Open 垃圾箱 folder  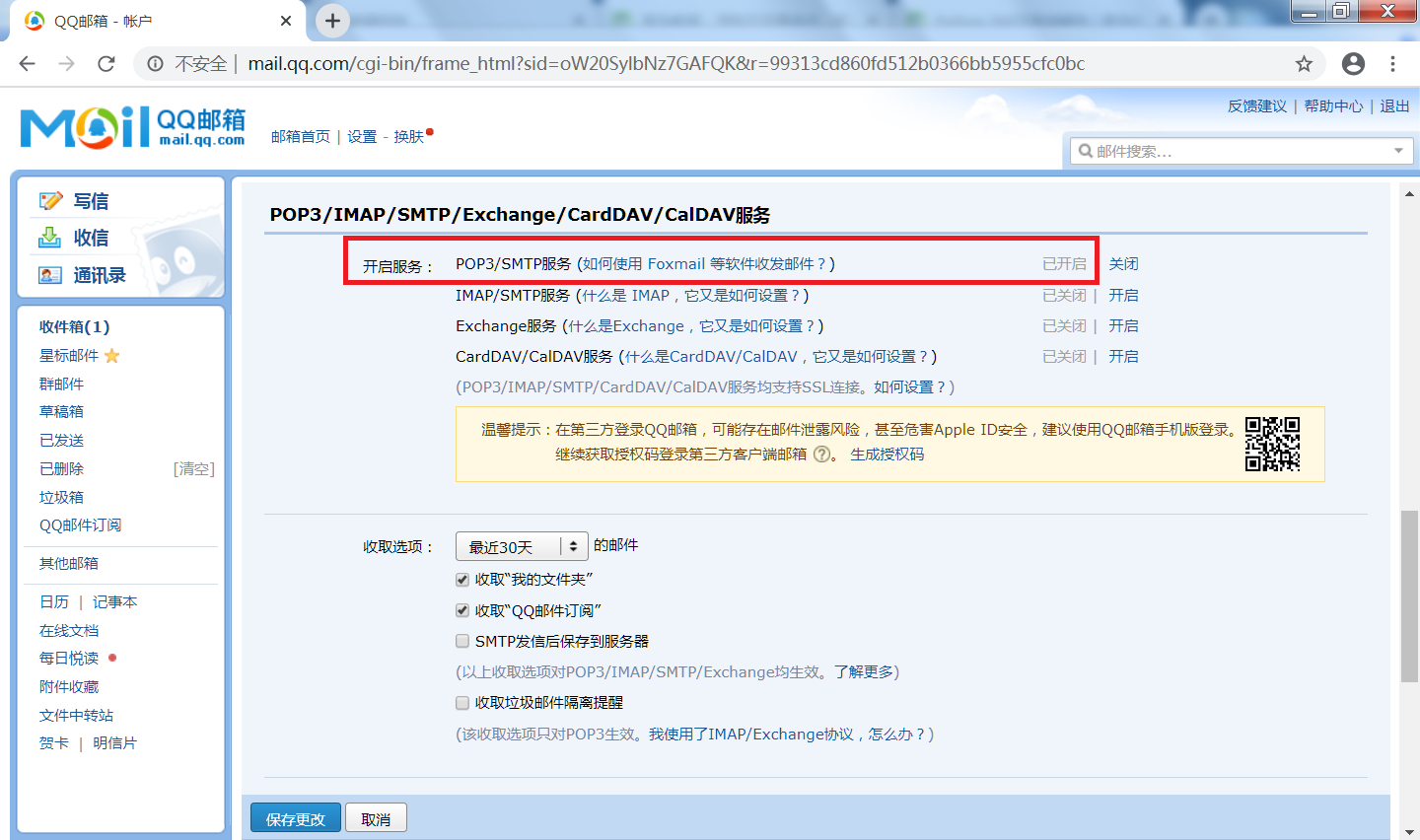coord(61,497)
